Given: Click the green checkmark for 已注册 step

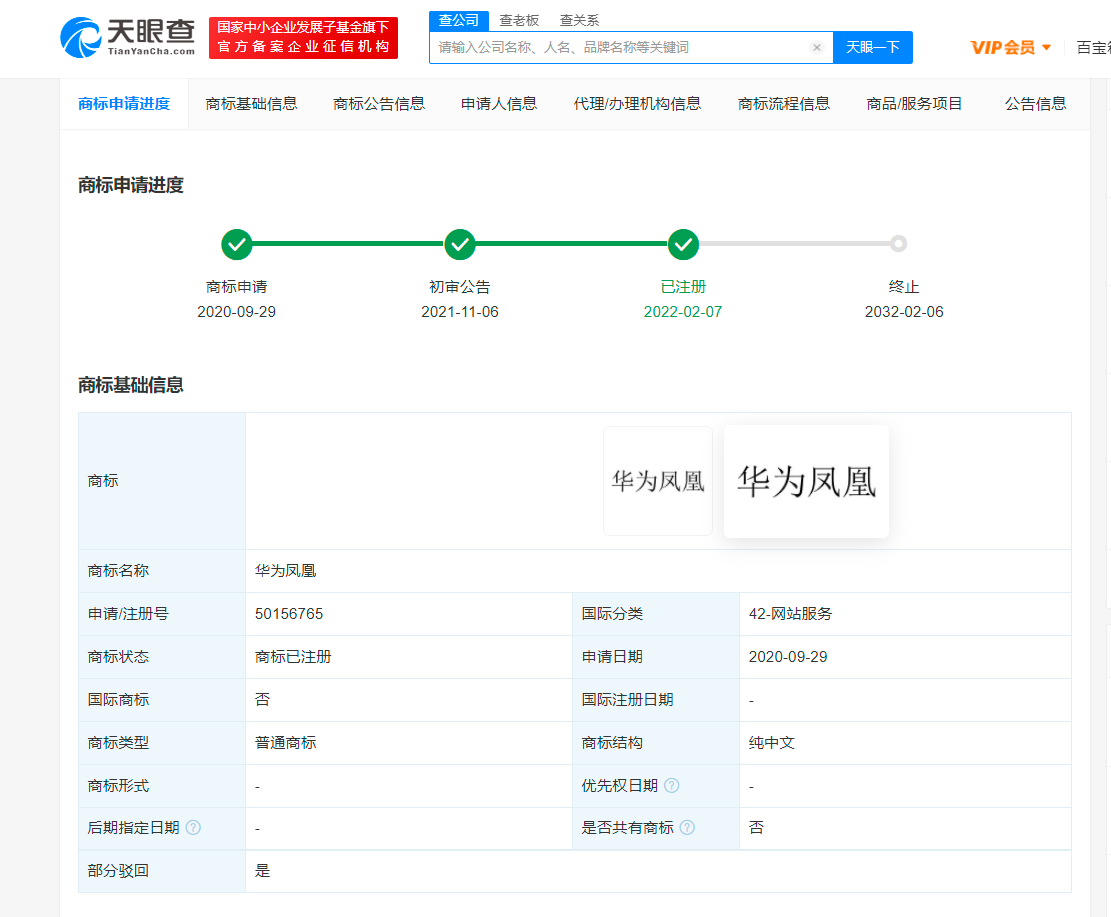Looking at the screenshot, I should (684, 243).
